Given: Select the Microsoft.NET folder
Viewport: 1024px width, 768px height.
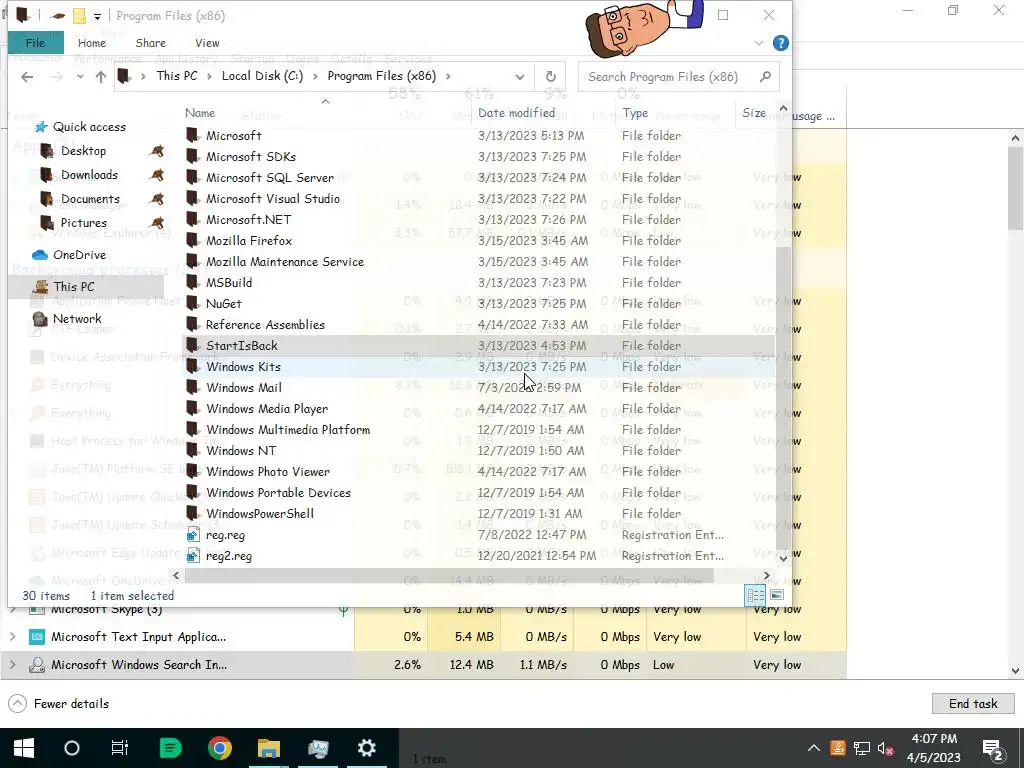Looking at the screenshot, I should tap(248, 219).
